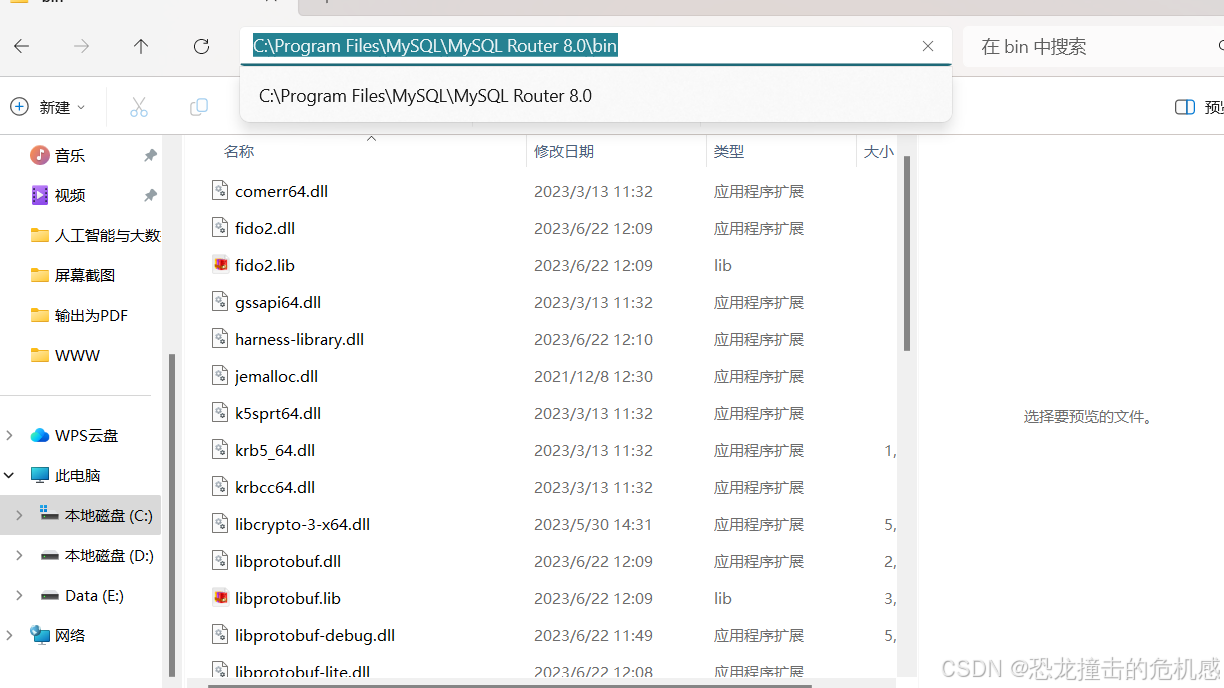Select krbcc64.dll file icon

221,487
